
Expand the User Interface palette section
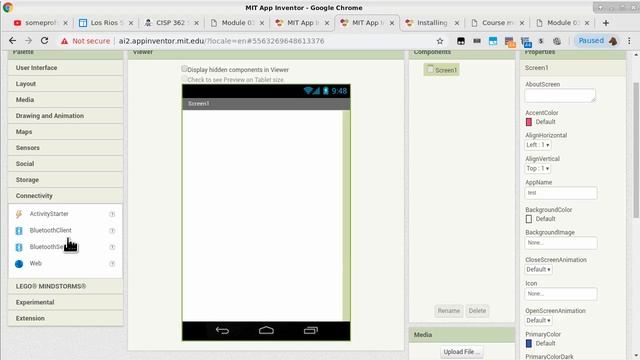coord(65,68)
